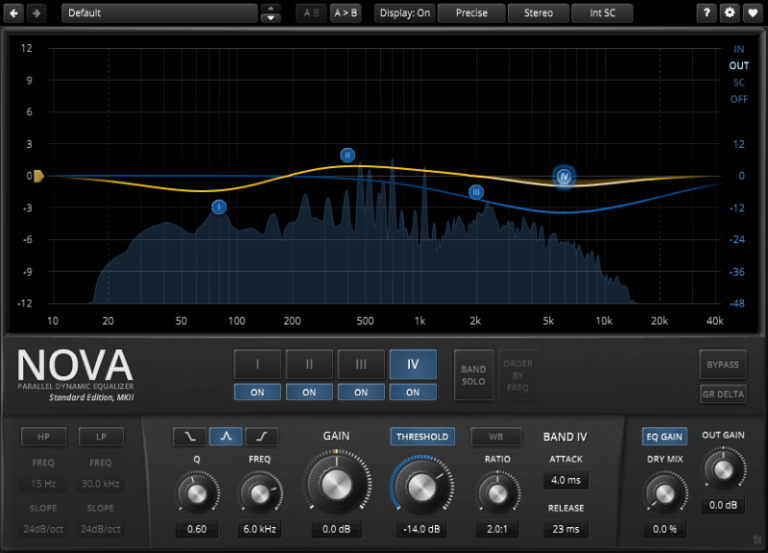Disable band III ON switch
Image resolution: width=768 pixels, height=553 pixels.
click(361, 392)
